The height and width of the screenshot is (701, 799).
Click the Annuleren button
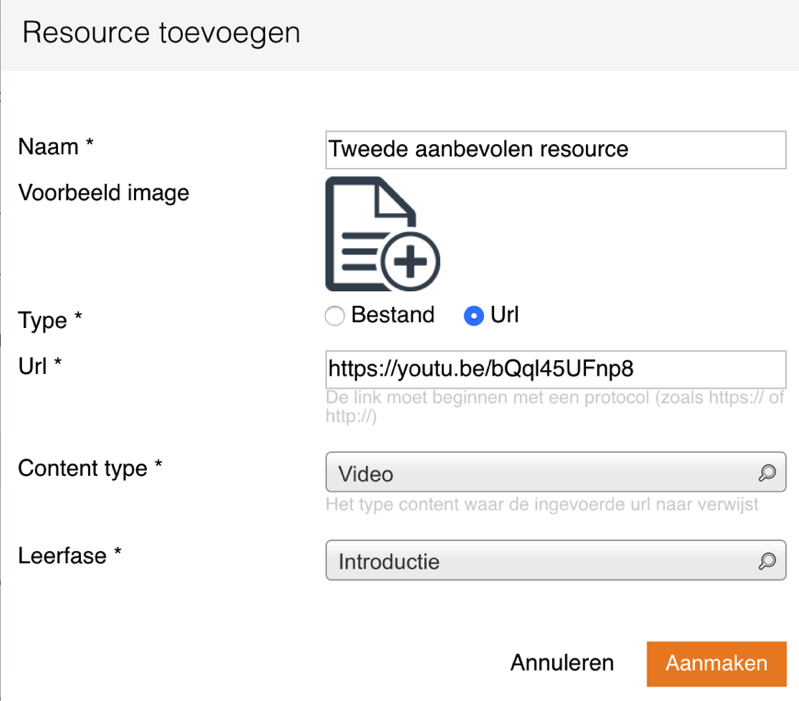(562, 663)
